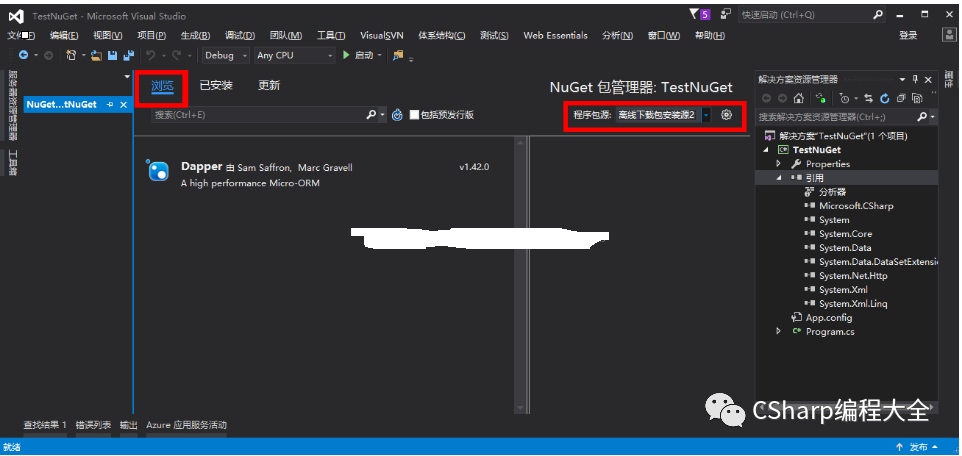
Task: Start debugging with the green play arrow
Action: pos(346,55)
